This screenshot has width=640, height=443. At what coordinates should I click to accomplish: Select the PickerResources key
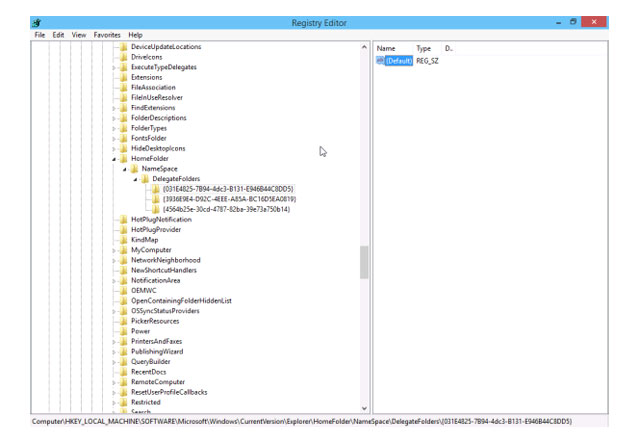155,321
